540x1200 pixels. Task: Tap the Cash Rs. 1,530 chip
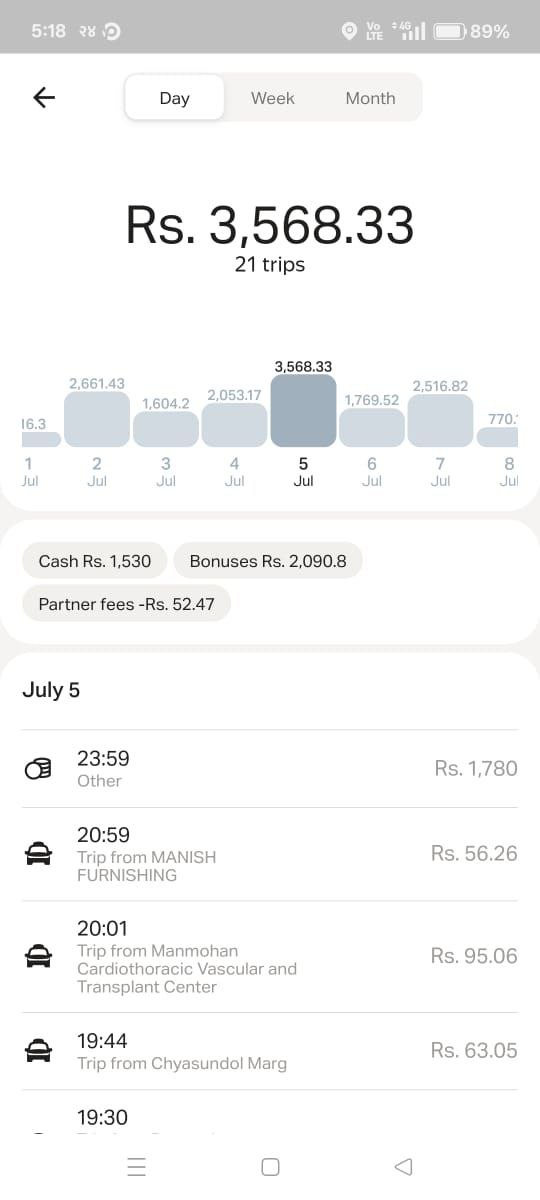coord(95,561)
